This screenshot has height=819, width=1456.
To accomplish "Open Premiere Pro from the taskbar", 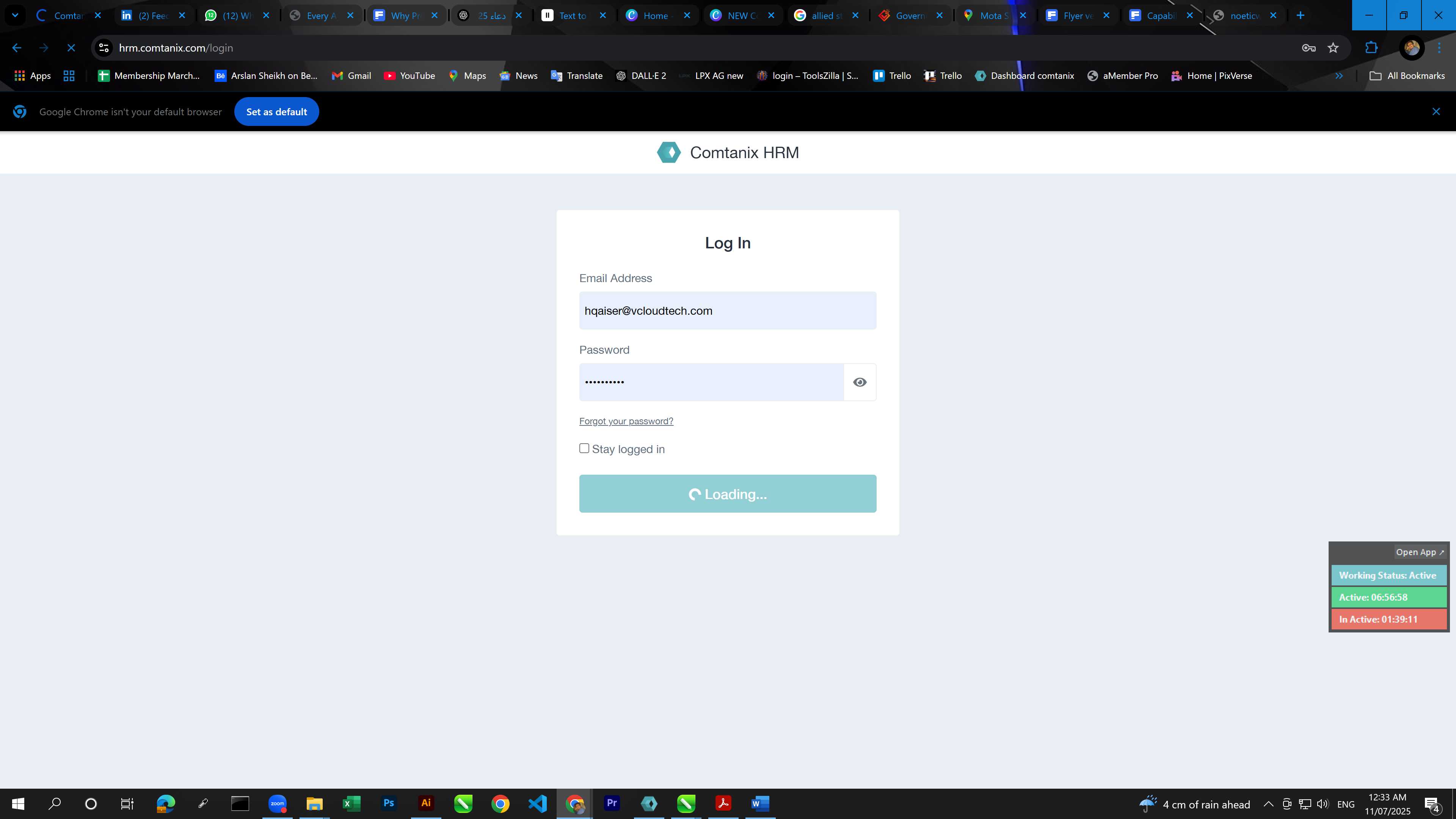I will pyautogui.click(x=612, y=804).
